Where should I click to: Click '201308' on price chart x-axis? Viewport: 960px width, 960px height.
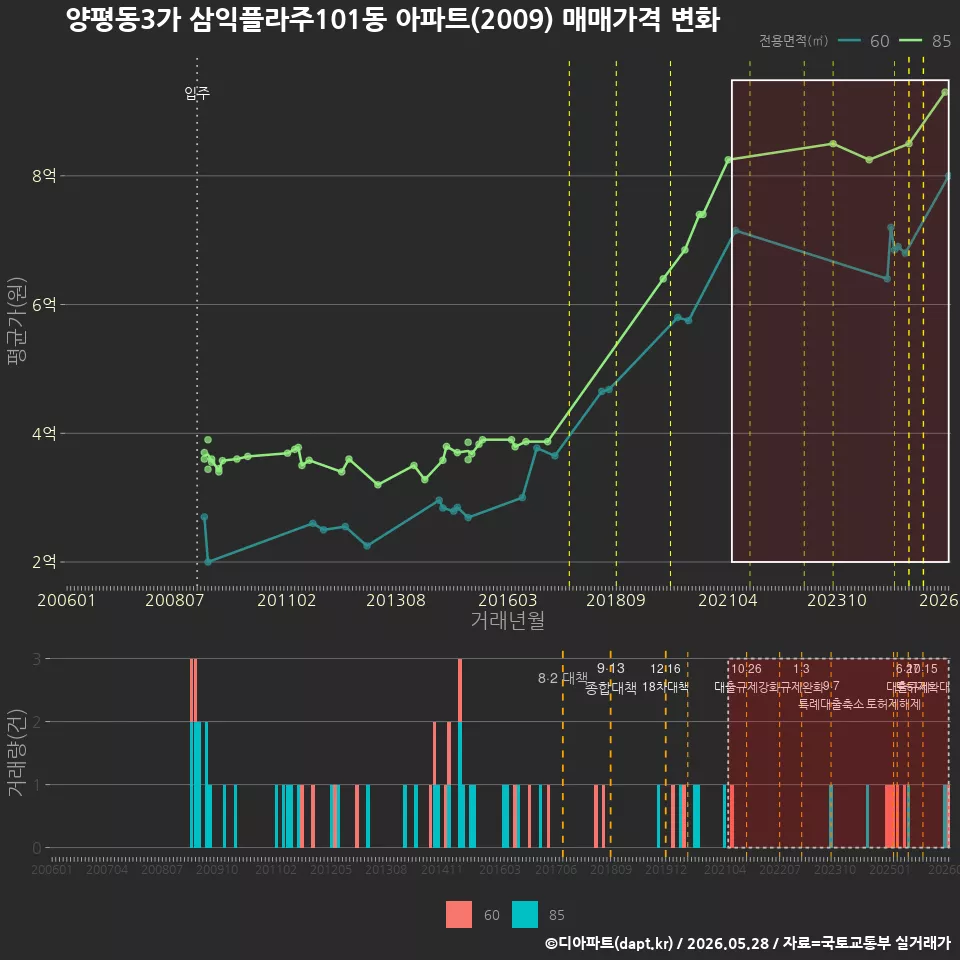point(396,600)
